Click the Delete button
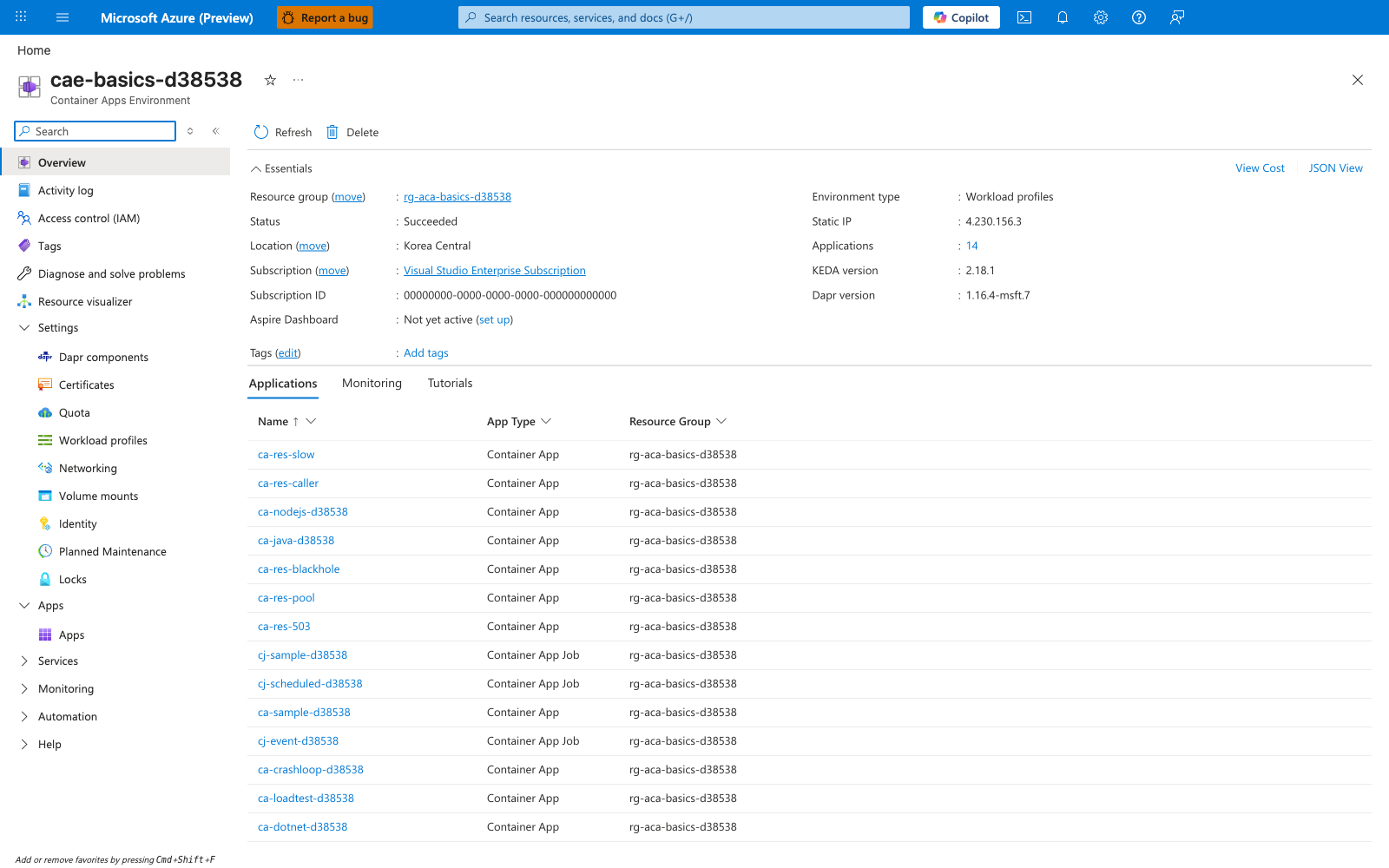Screen dimensions: 1389x868 click(352, 132)
